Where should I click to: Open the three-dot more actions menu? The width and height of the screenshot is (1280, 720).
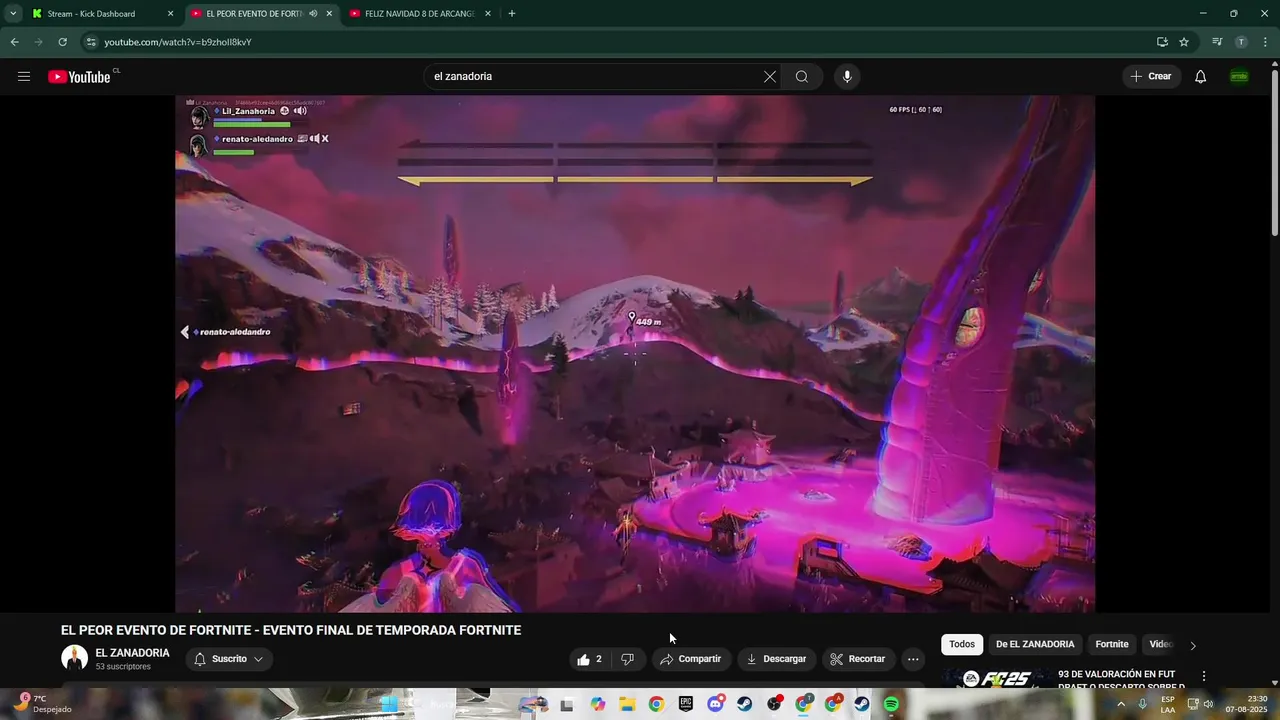click(x=913, y=659)
